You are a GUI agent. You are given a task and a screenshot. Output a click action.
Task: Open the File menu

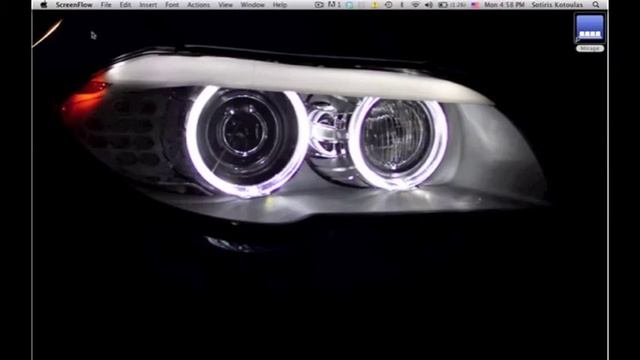(106, 5)
